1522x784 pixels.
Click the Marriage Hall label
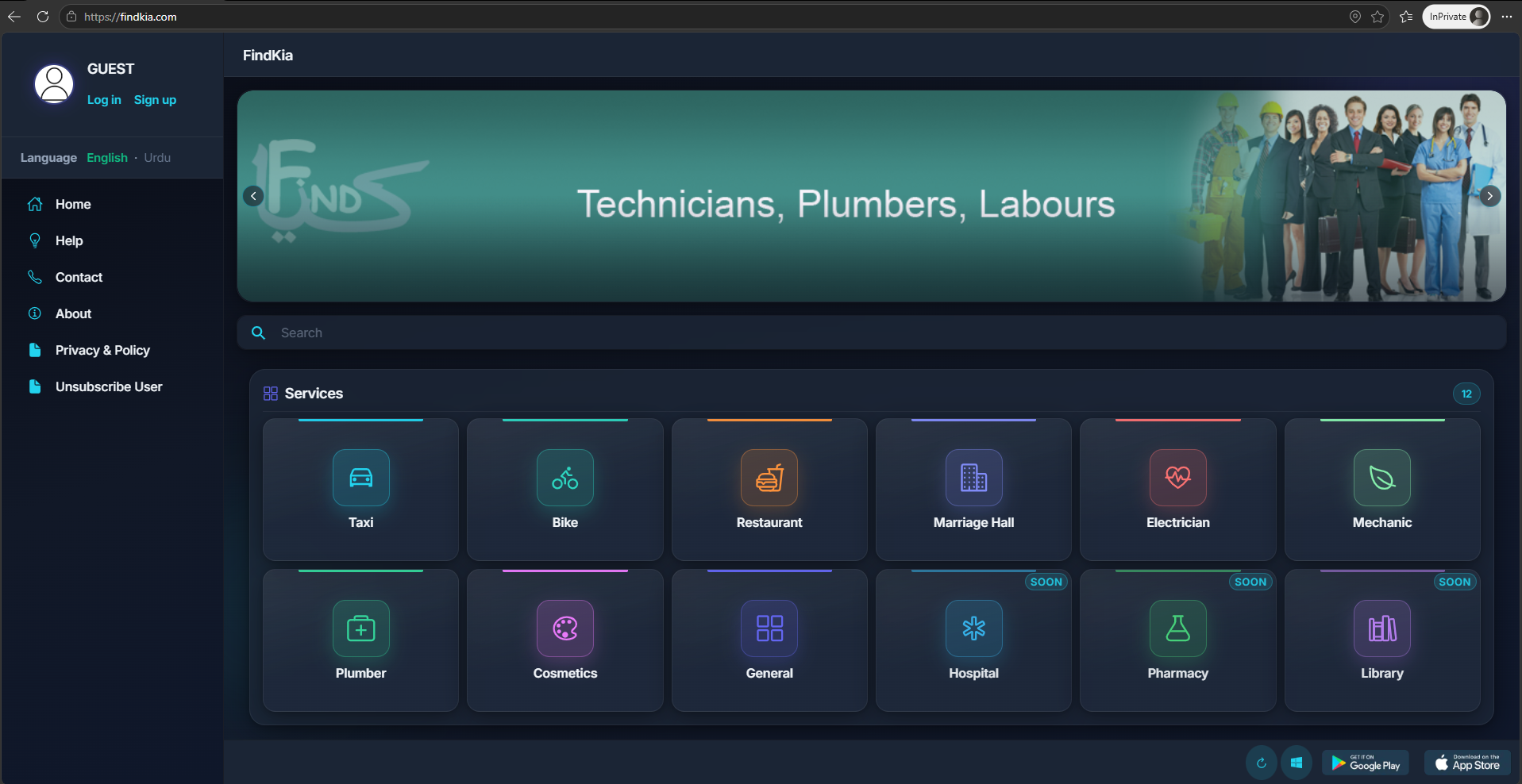pyautogui.click(x=973, y=522)
